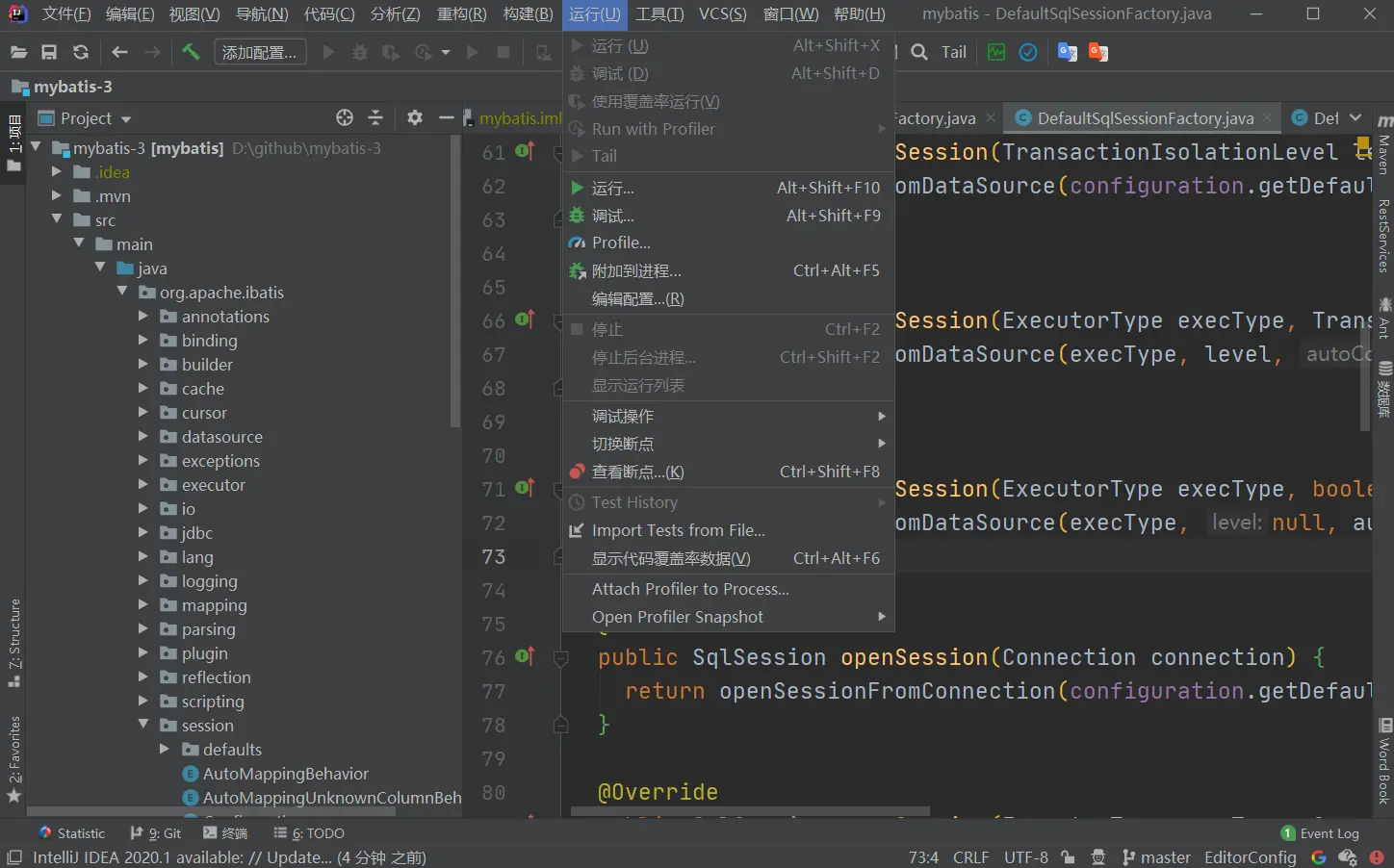
Task: Expand the executor package folder
Action: (143, 484)
